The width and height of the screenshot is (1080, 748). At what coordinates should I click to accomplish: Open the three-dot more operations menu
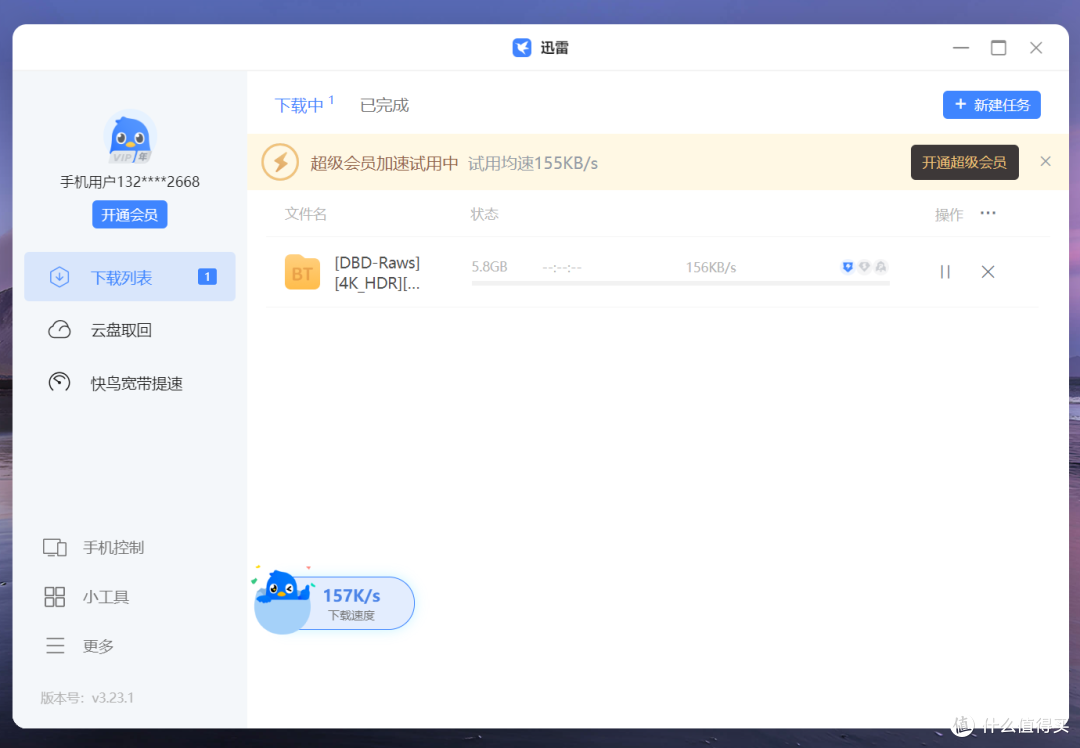(988, 213)
